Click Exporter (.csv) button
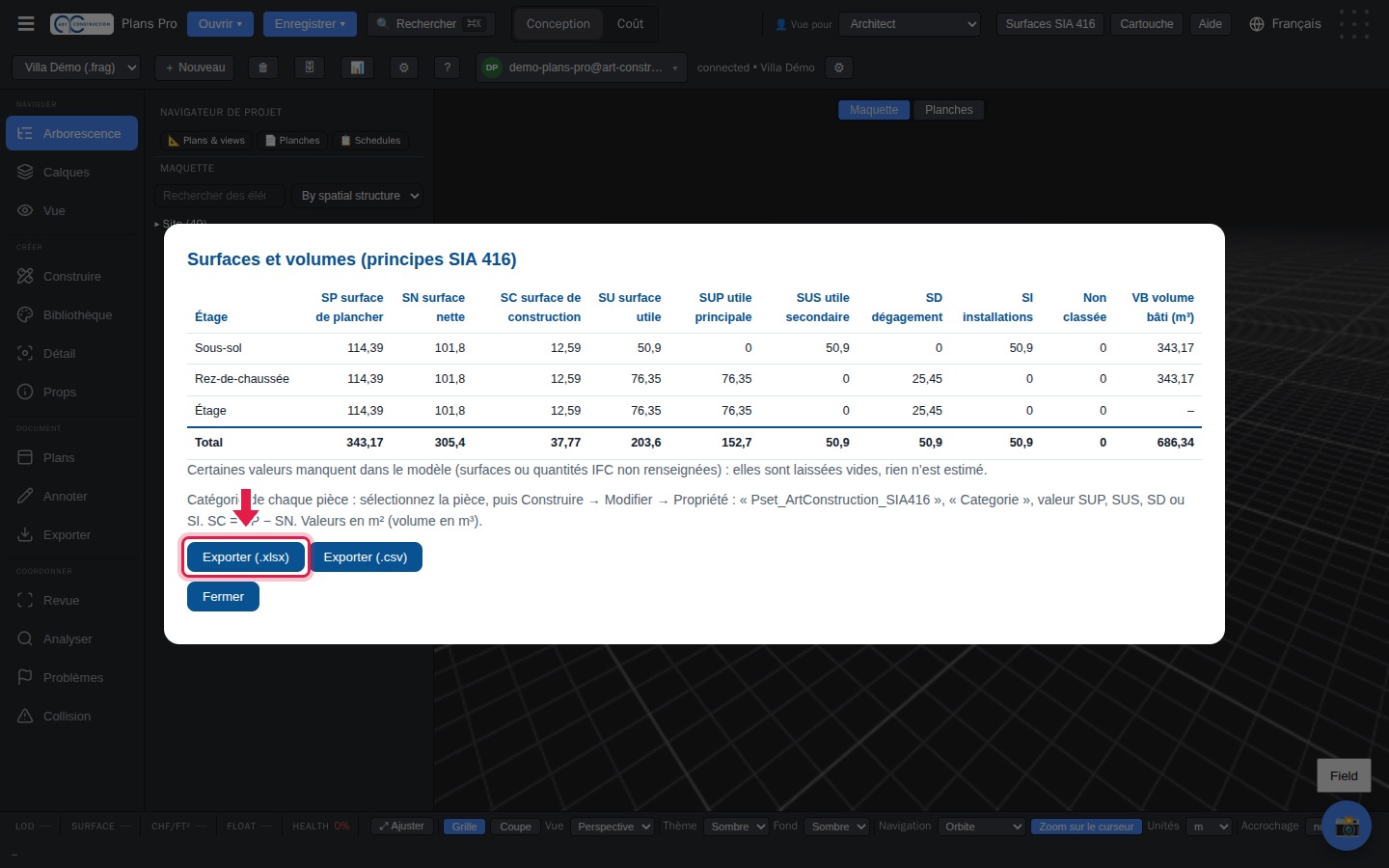The width and height of the screenshot is (1389, 868). pyautogui.click(x=366, y=557)
